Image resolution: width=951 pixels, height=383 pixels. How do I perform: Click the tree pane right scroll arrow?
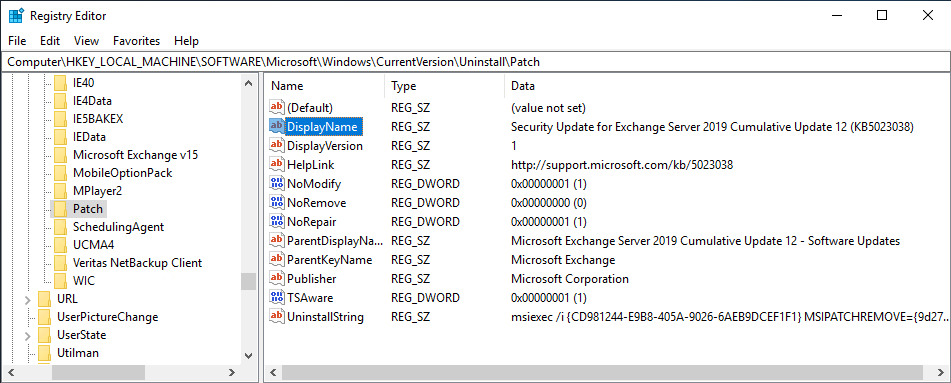point(232,372)
